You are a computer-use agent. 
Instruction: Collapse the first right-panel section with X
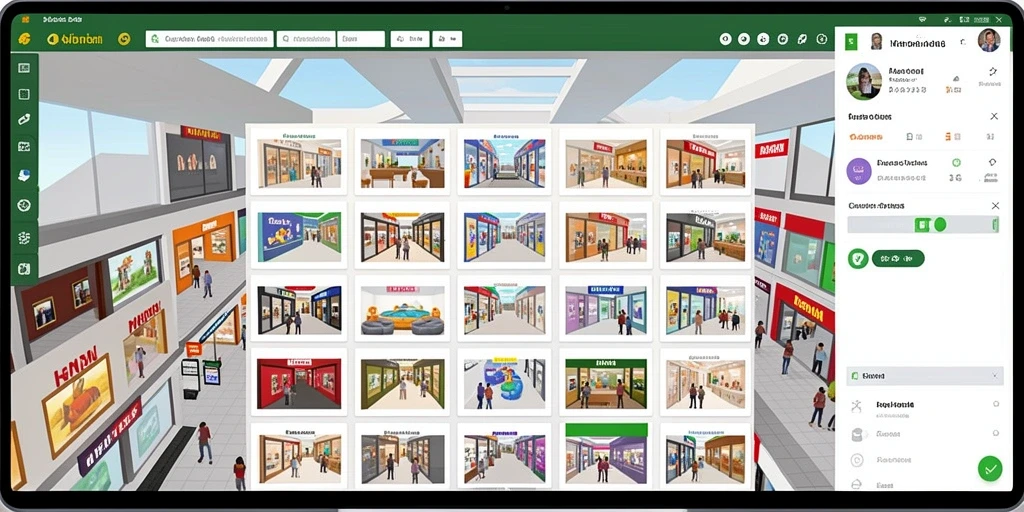pos(994,116)
